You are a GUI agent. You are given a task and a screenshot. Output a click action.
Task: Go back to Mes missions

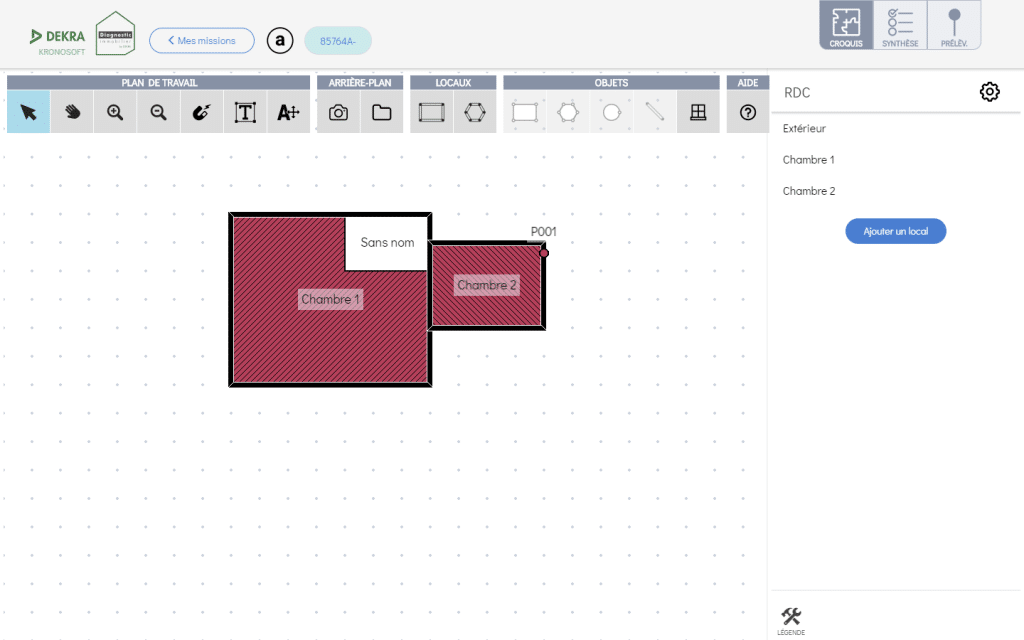[x=202, y=41]
